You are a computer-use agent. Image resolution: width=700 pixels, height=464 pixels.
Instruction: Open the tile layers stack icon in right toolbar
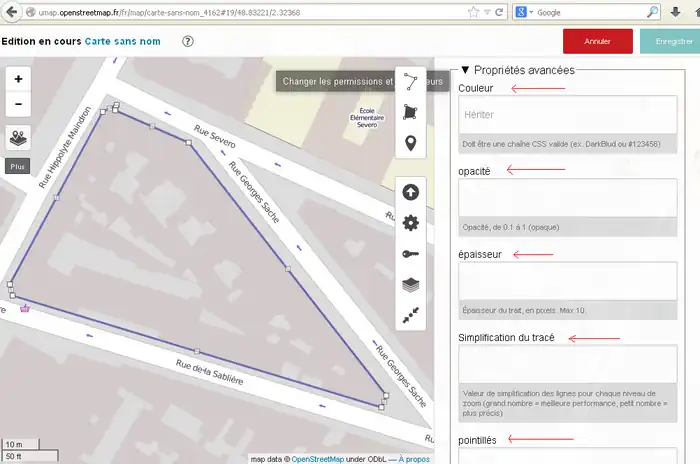[x=410, y=285]
